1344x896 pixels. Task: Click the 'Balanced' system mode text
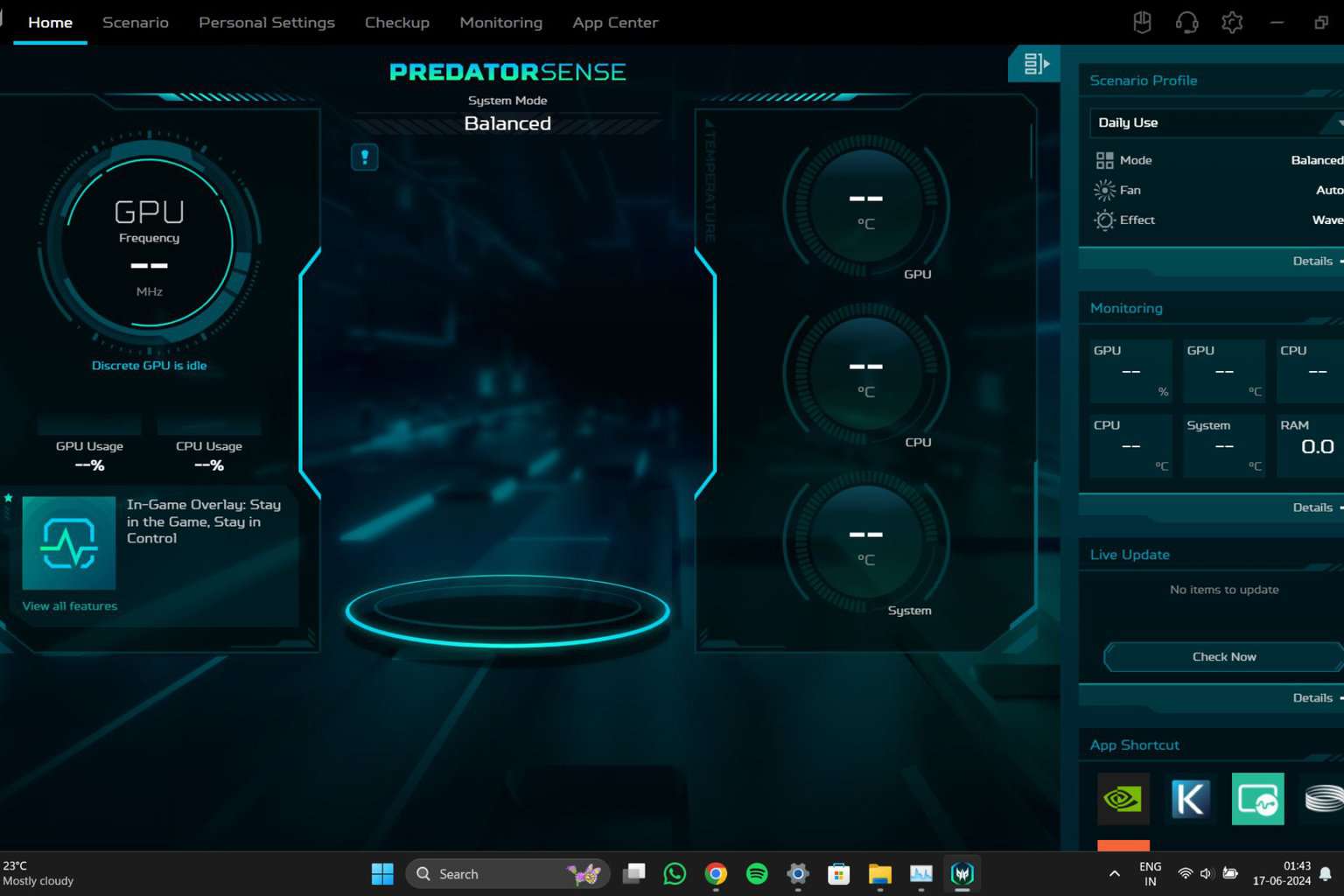click(507, 123)
